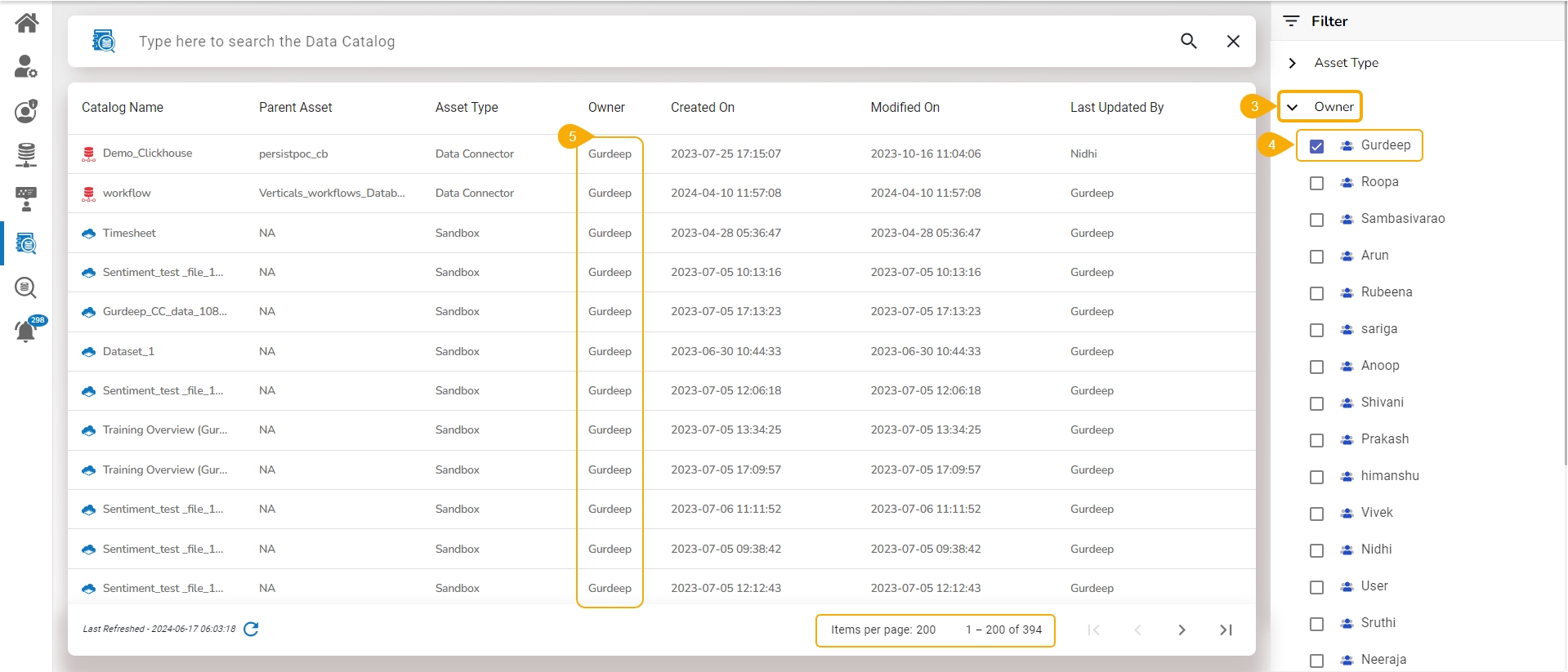Viewport: 1568px width, 672px height.
Task: Go to next page arrow
Action: click(x=1182, y=630)
